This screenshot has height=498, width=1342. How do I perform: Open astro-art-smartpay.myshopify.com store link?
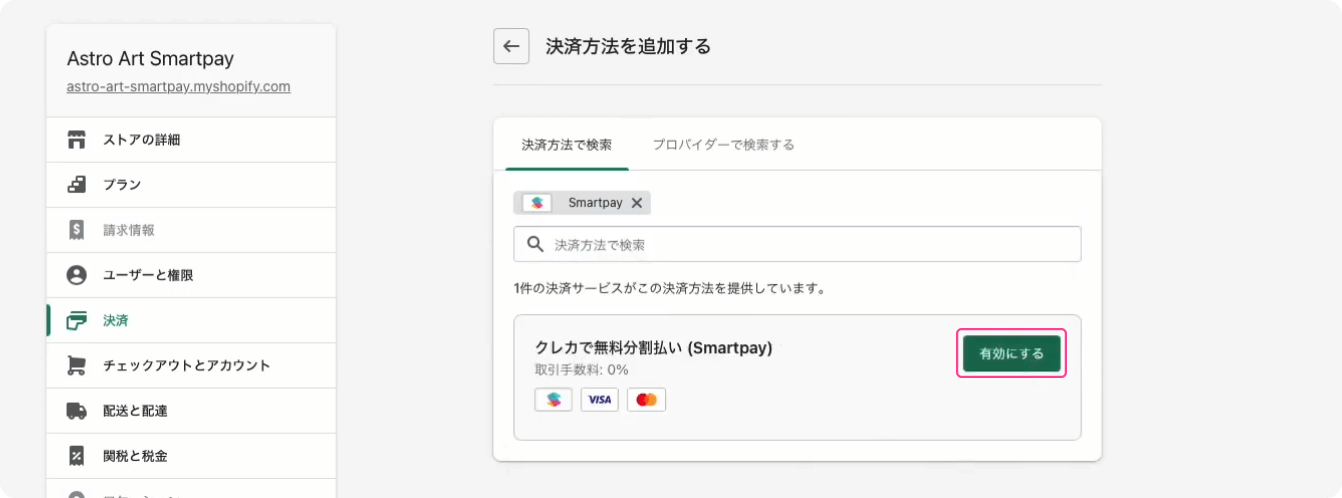(x=179, y=87)
